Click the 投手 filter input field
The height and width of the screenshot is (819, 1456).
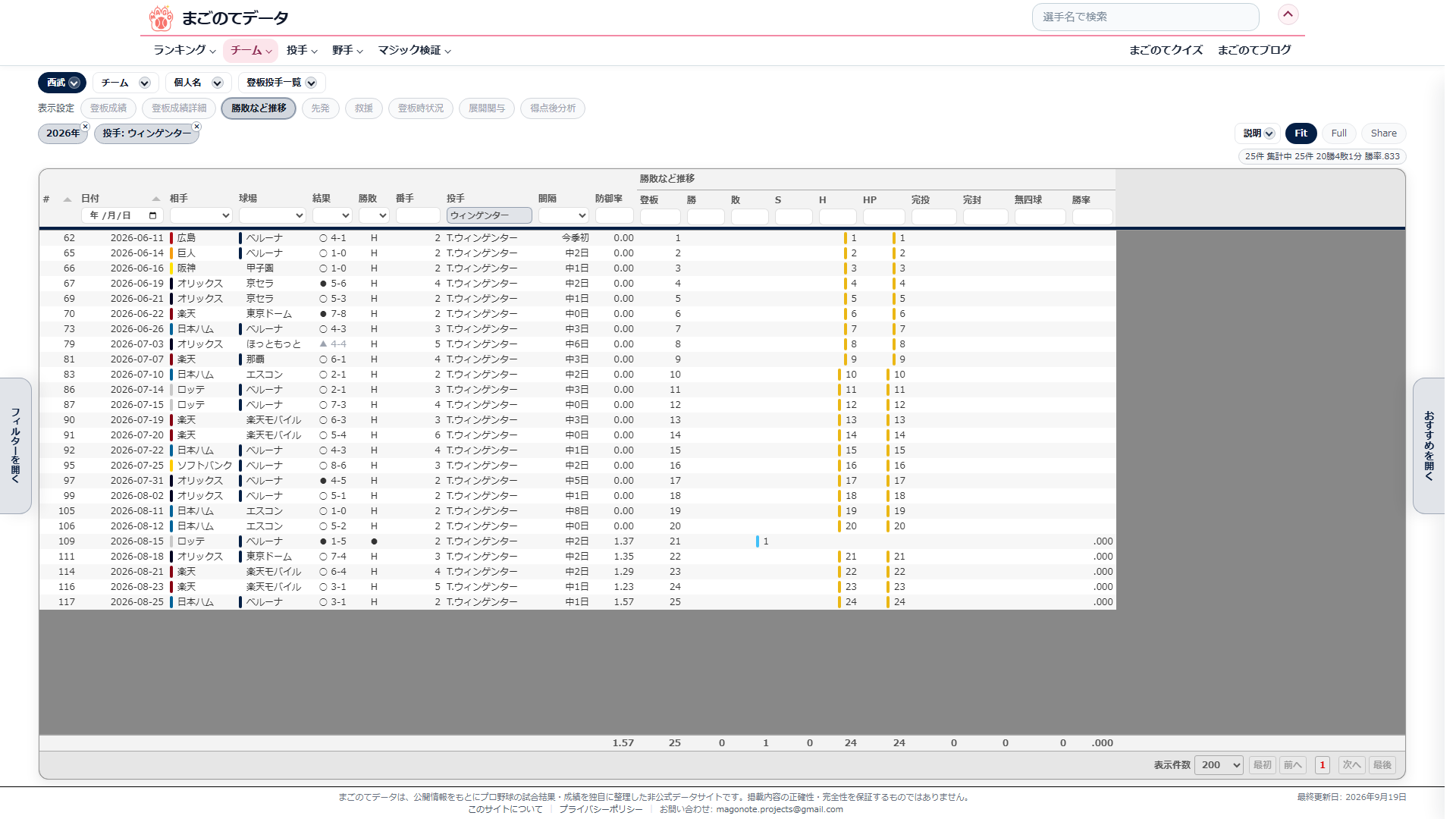tap(489, 215)
